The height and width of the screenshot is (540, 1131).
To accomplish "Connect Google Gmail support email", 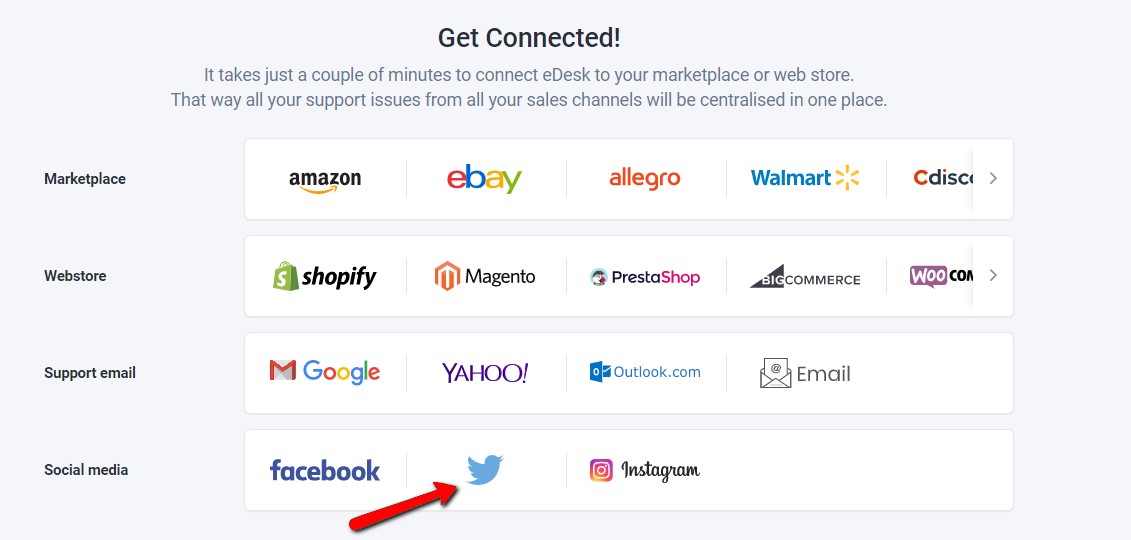I will [x=325, y=372].
